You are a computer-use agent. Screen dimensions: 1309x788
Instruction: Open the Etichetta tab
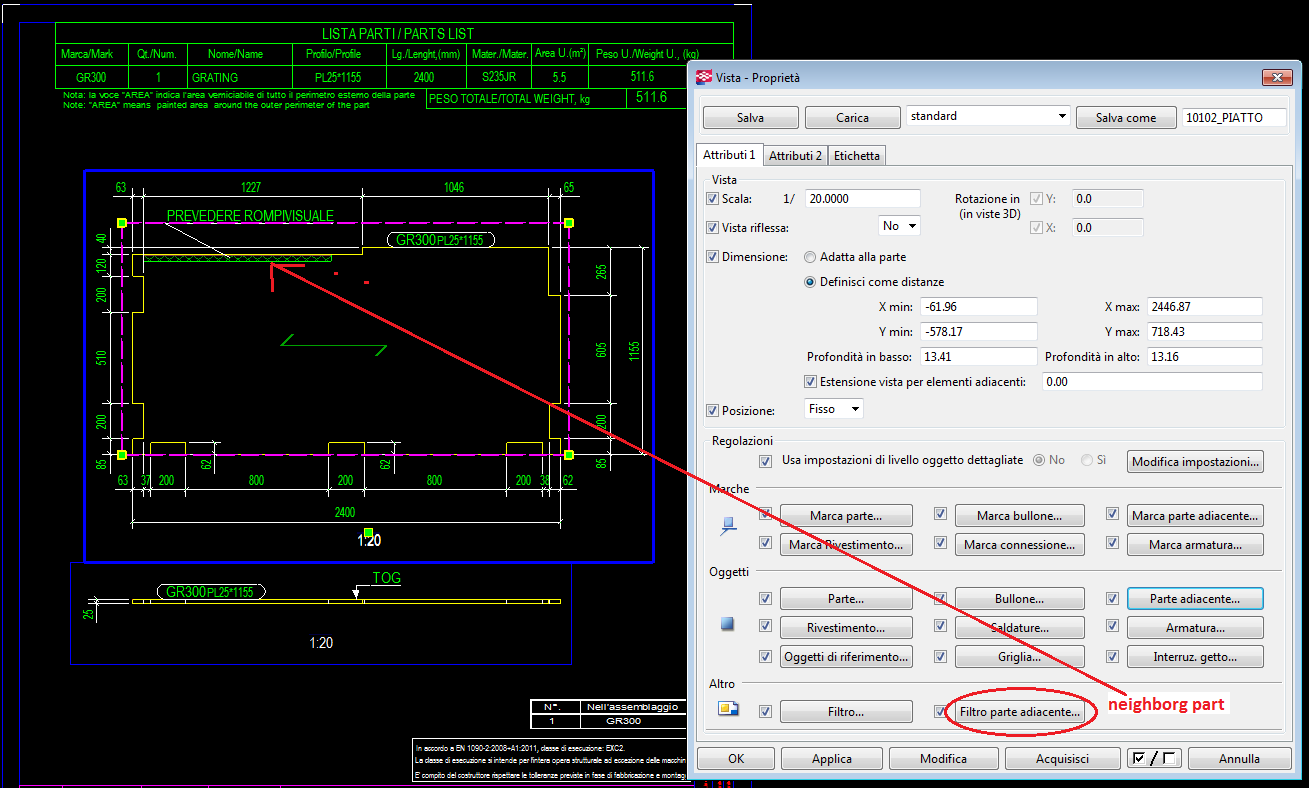coord(856,156)
